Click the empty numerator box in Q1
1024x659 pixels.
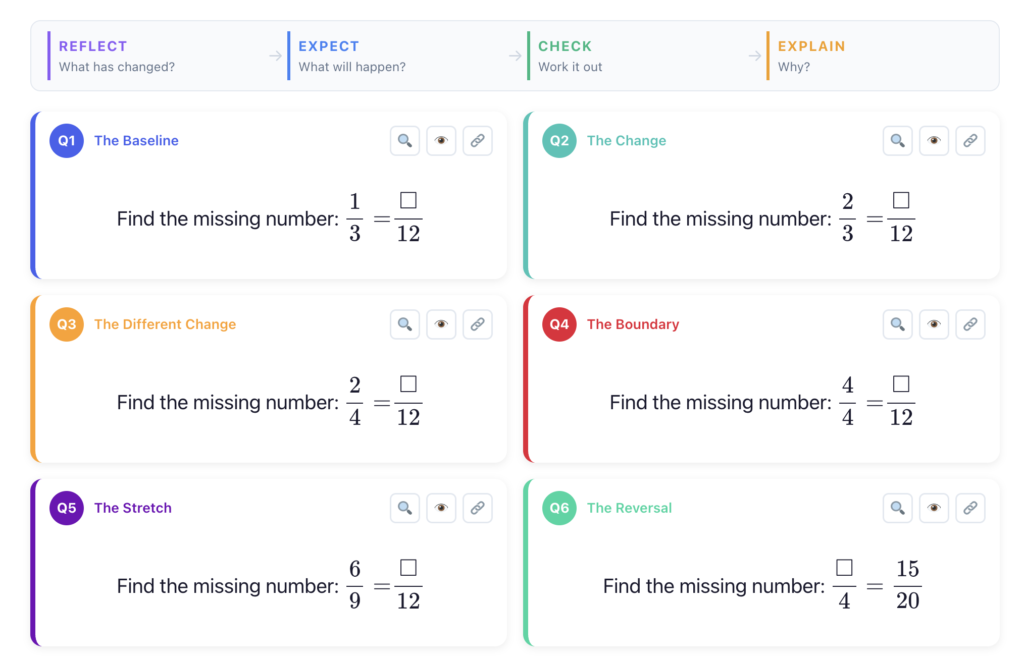point(408,202)
